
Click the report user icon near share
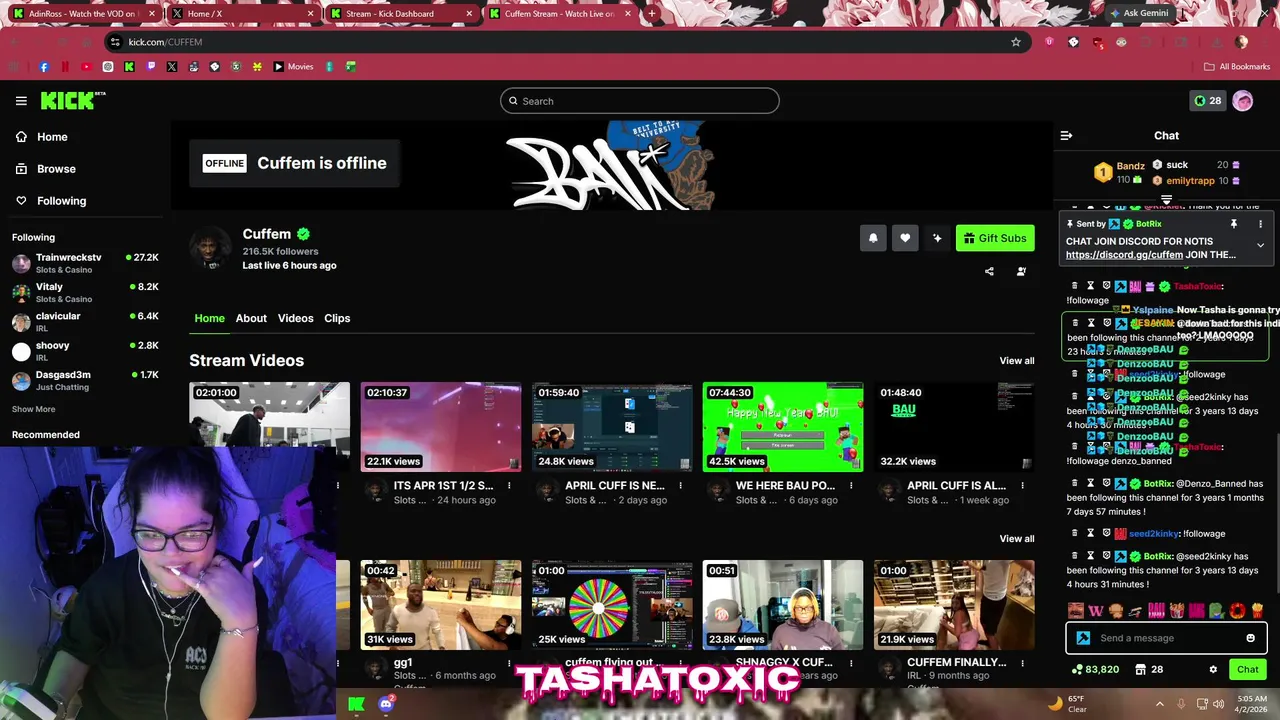tap(1021, 271)
